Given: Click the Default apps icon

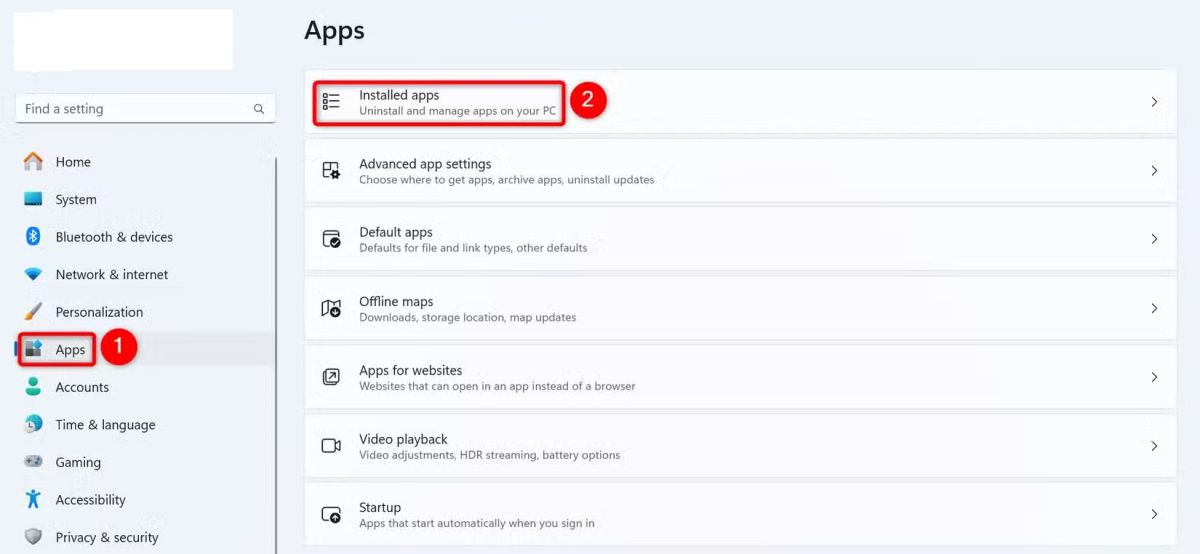Looking at the screenshot, I should tap(331, 239).
